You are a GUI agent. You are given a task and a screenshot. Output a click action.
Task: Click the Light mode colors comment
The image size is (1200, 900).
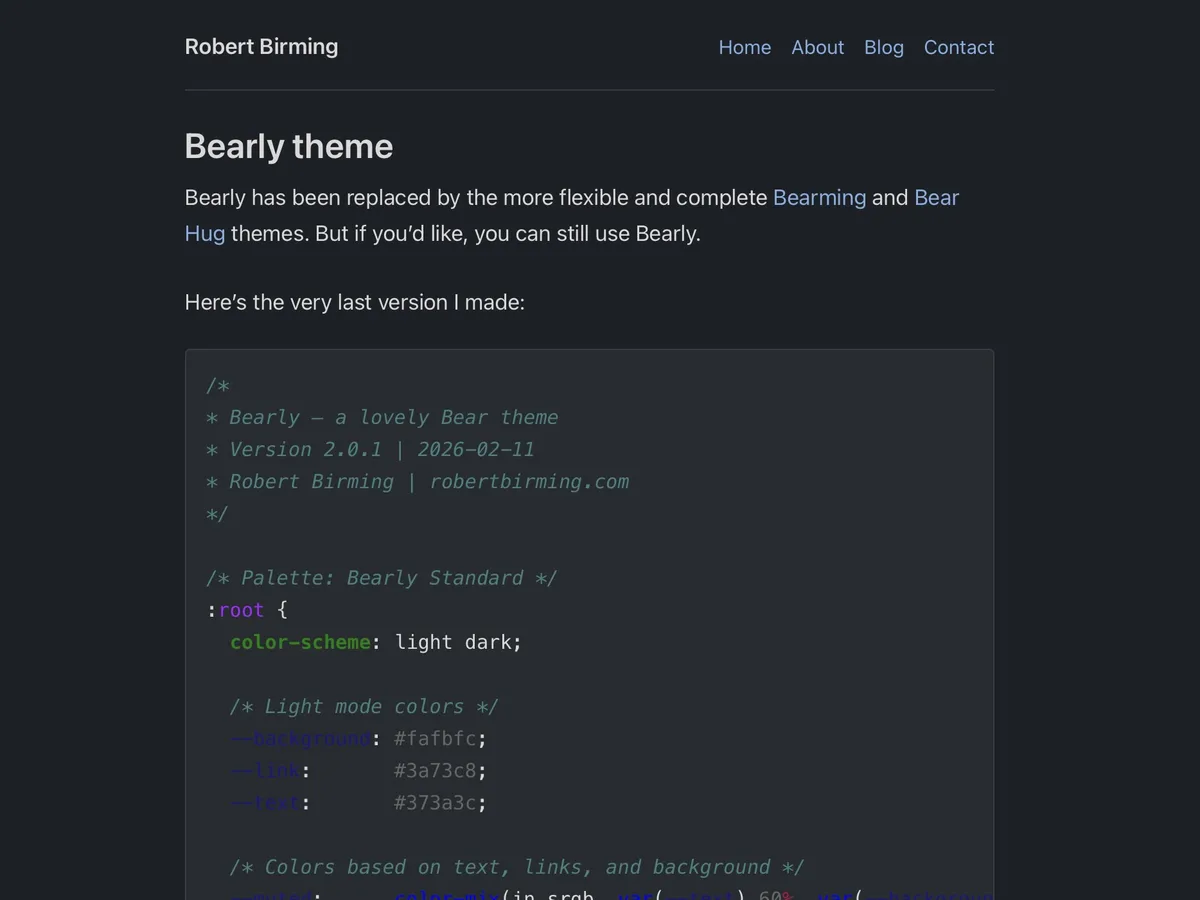363,706
